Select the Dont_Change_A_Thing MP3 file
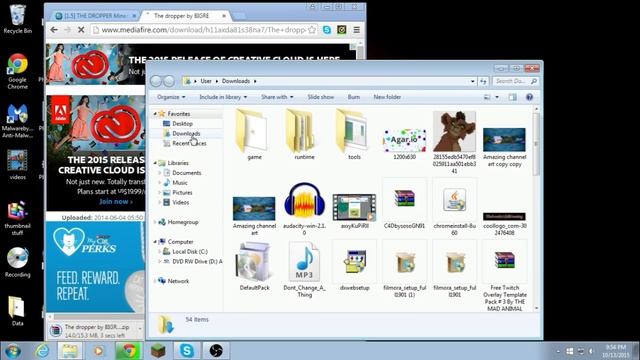The image size is (640, 360). (x=304, y=262)
